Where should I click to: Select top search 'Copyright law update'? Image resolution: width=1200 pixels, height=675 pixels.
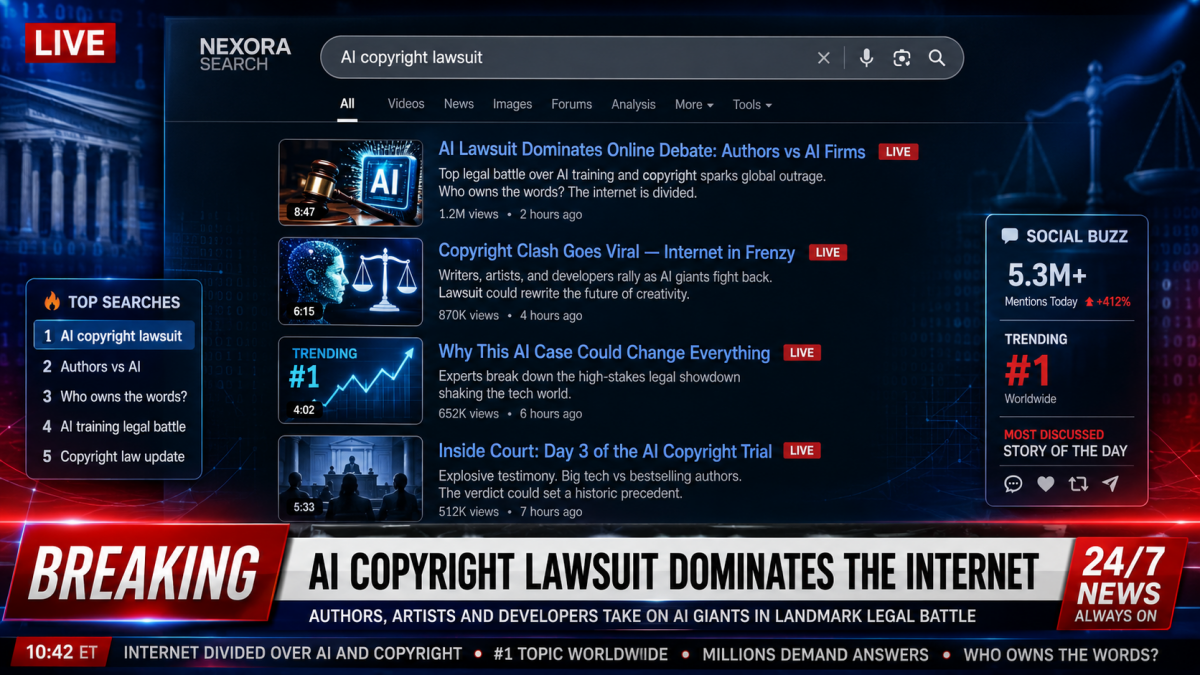(114, 456)
